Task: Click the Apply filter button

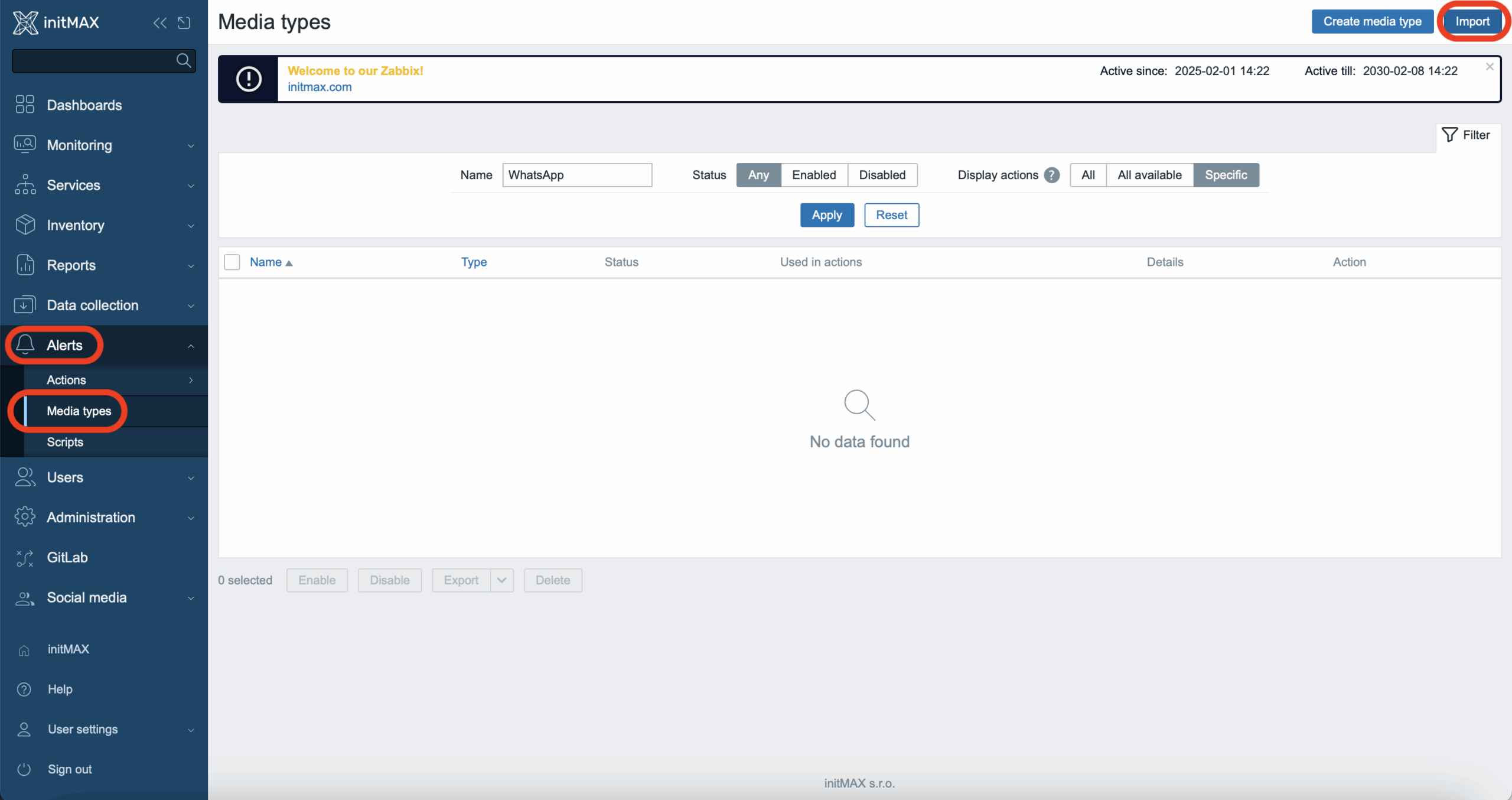Action: pos(826,215)
